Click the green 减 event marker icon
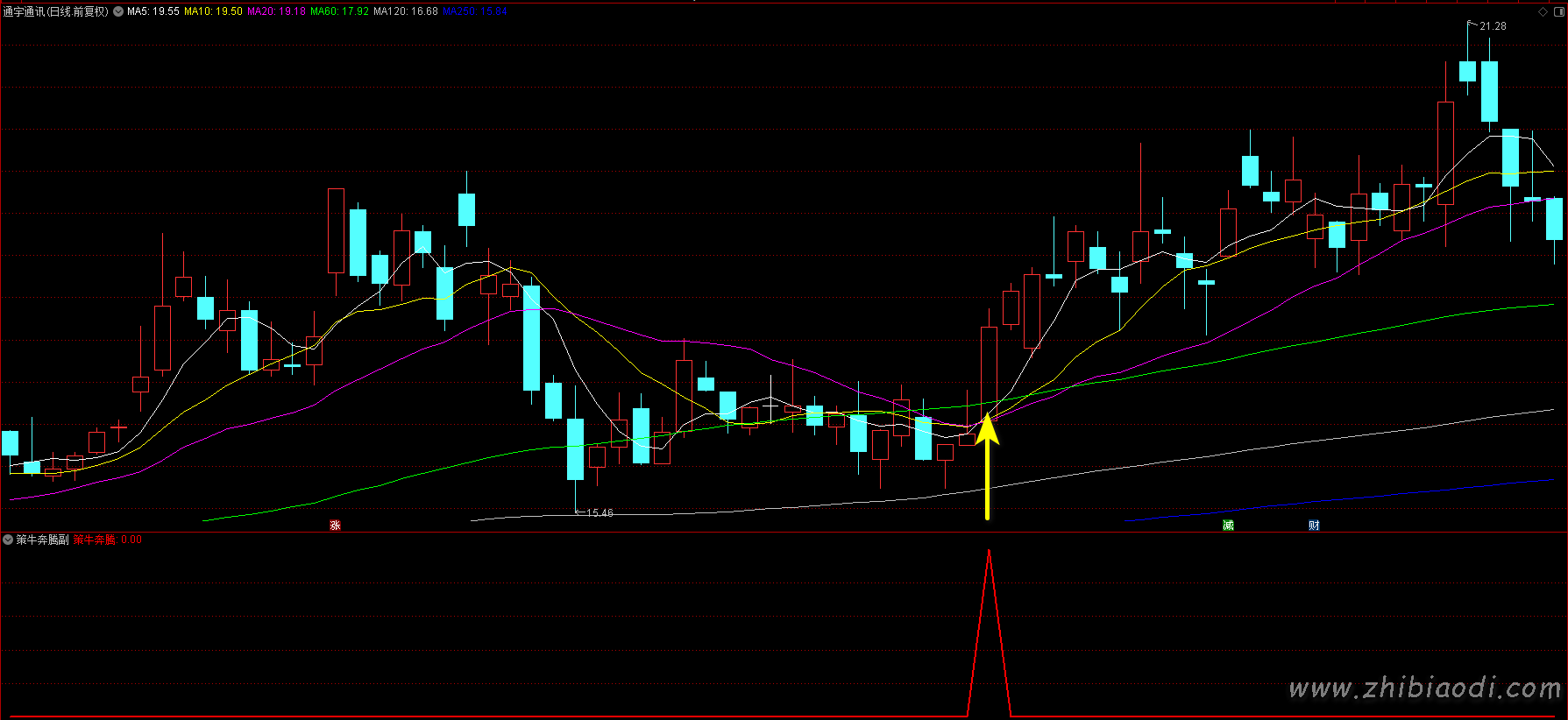Viewport: 1568px width, 720px height. coord(1228,526)
